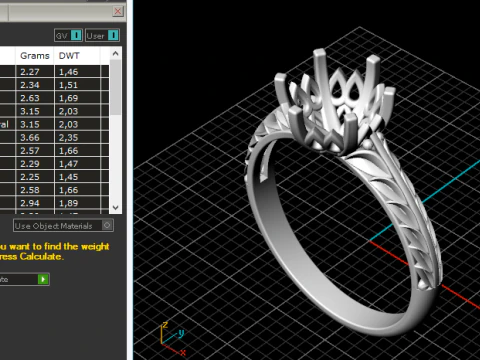Screen dimensions: 480x360
Task: Select the 1,51 DWT cell
Action: click(x=77, y=85)
